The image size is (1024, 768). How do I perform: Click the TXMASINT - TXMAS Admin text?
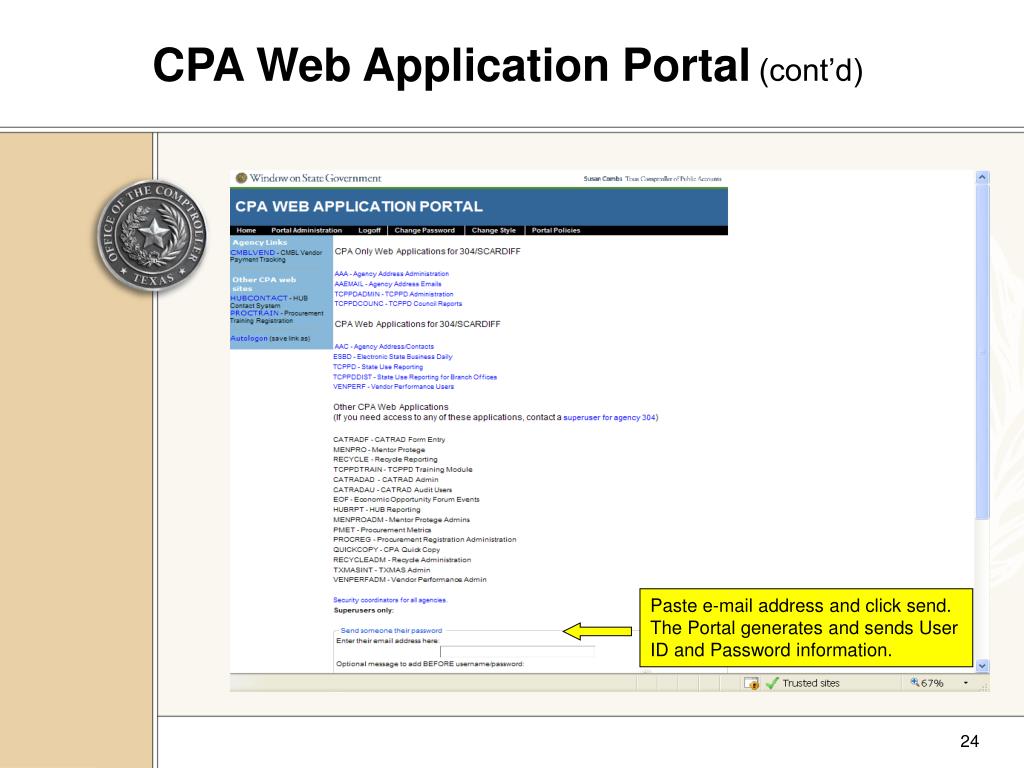click(x=381, y=570)
